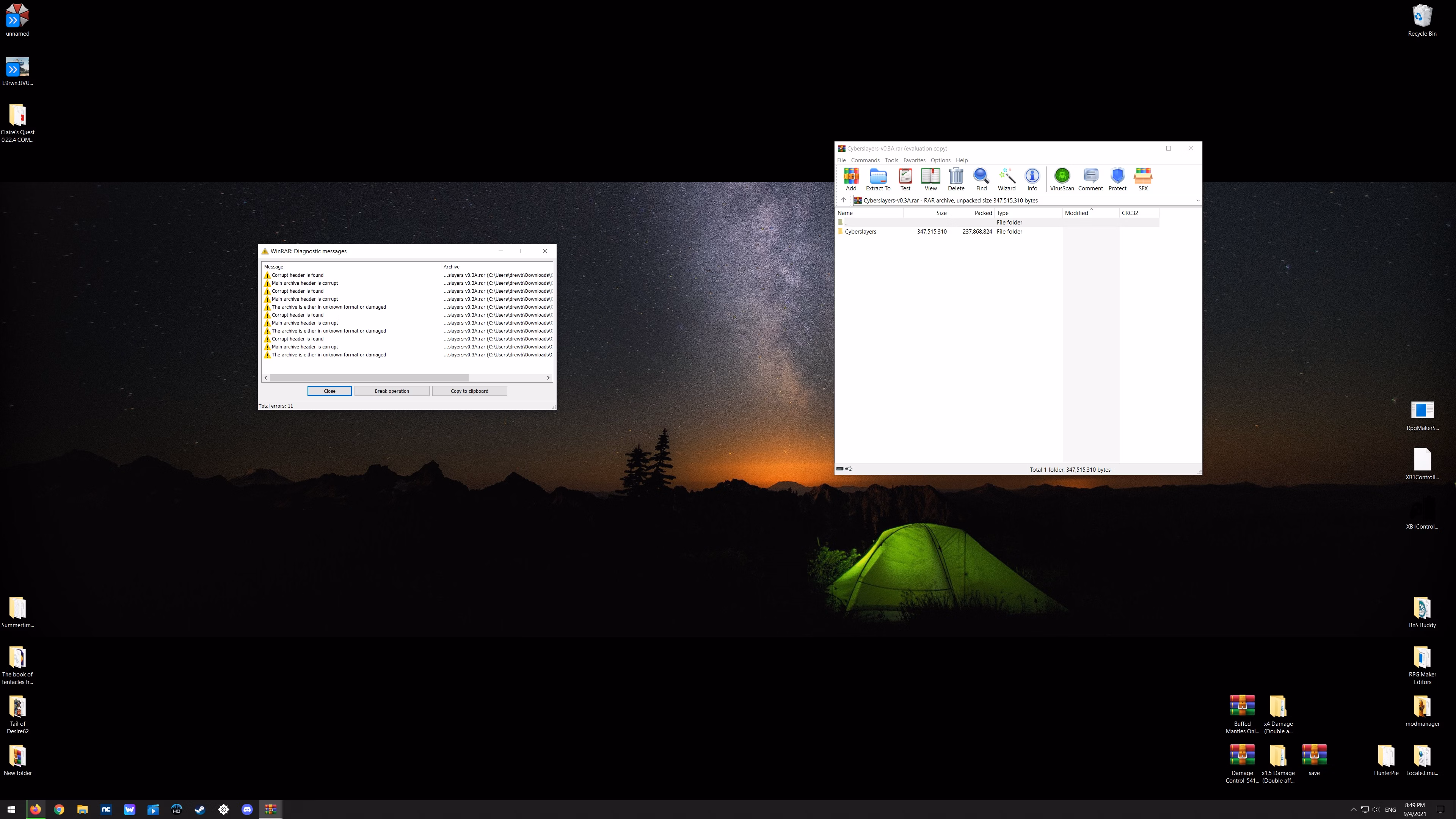1456x819 pixels.
Task: Sort file list by Type column
Action: coord(1028,212)
